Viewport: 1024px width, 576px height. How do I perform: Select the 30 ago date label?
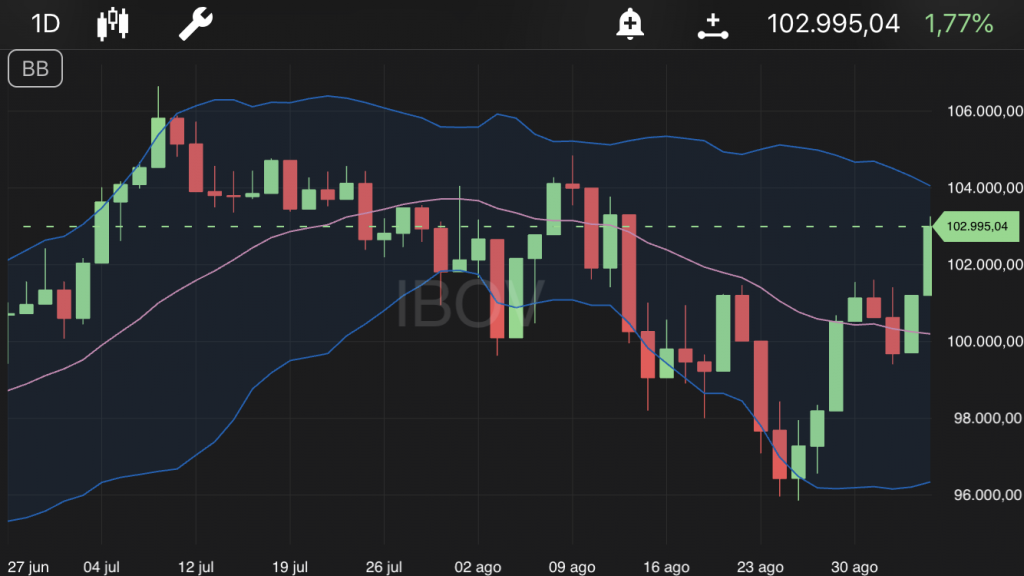coord(854,567)
